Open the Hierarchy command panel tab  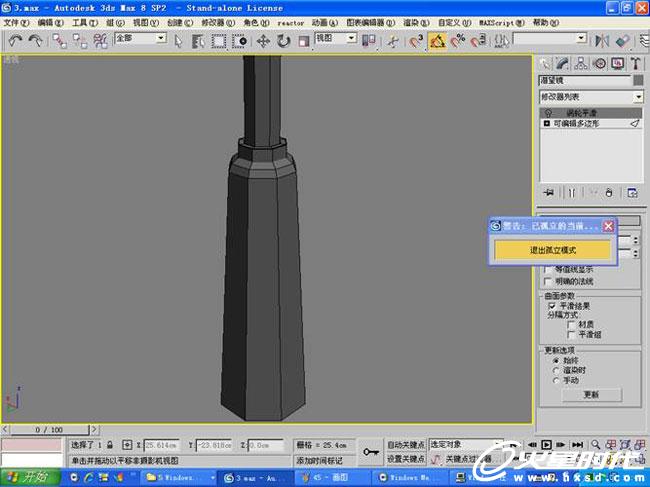click(x=581, y=63)
